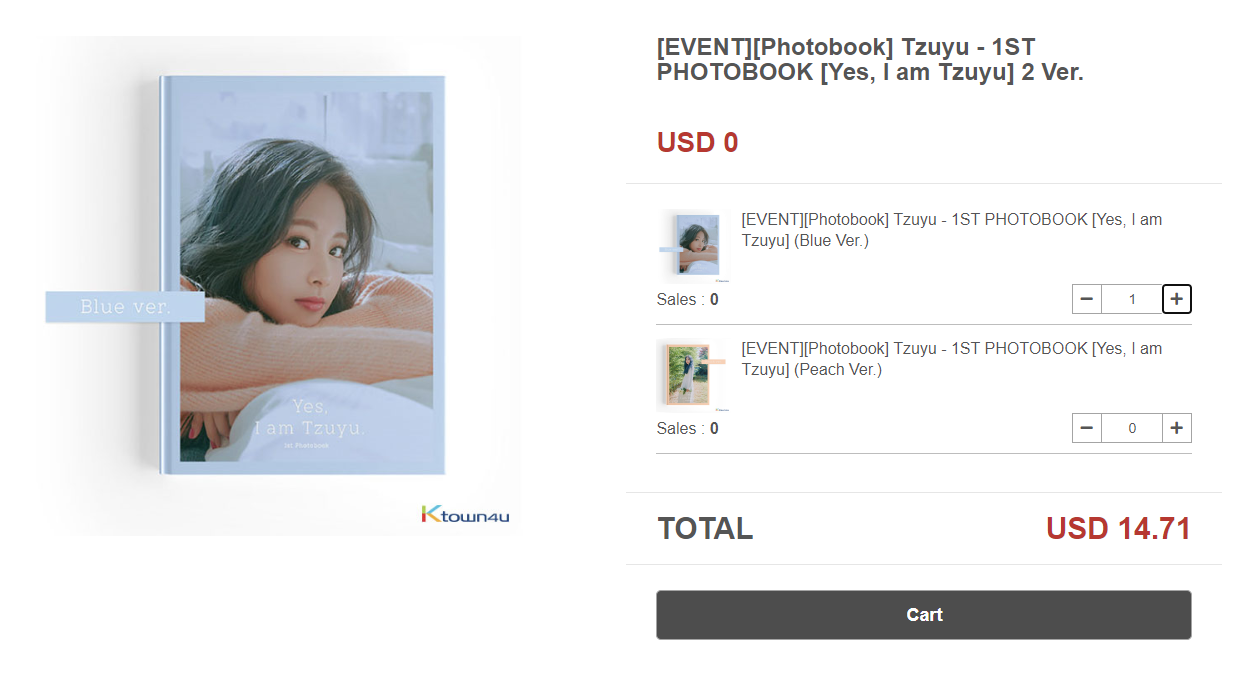Click the Blue ver. label on the cover
Image resolution: width=1239 pixels, height=673 pixels.
tap(125, 307)
